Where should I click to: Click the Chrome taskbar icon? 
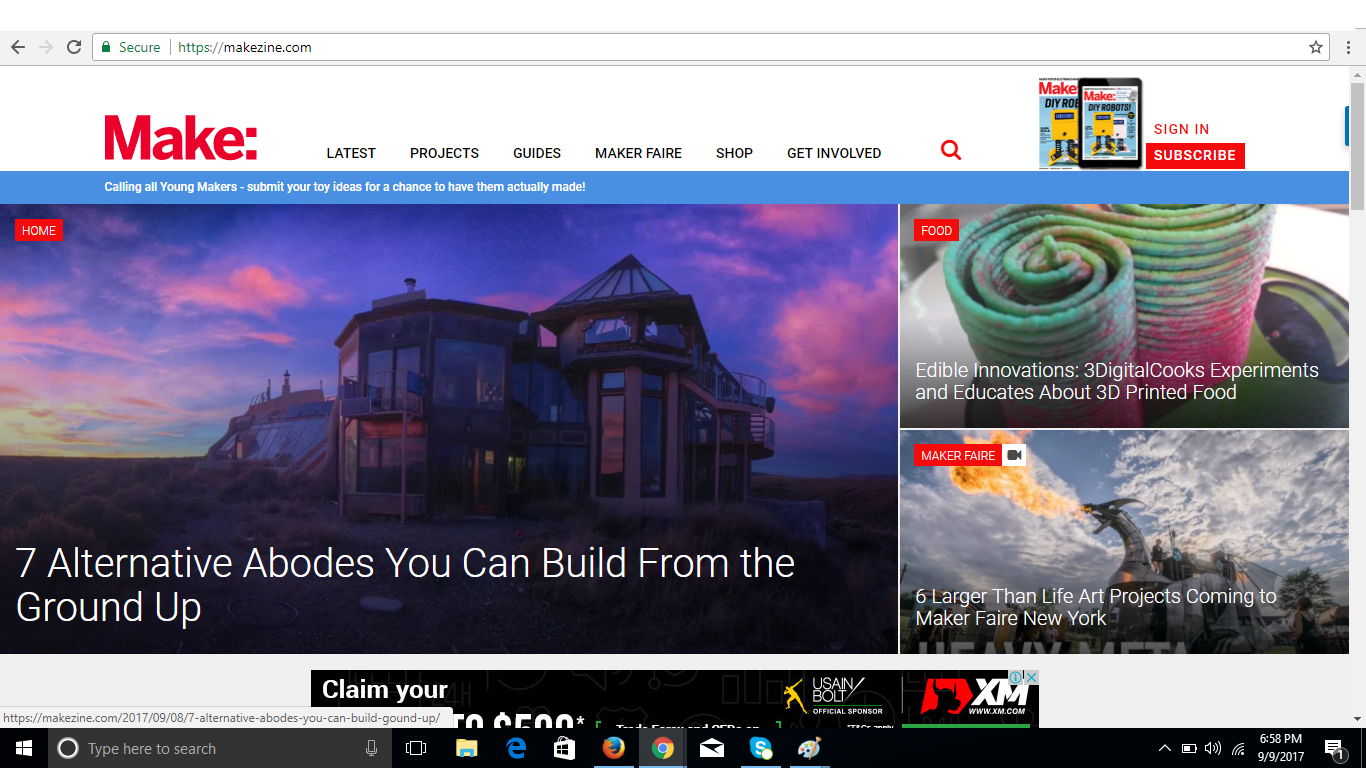[x=662, y=748]
